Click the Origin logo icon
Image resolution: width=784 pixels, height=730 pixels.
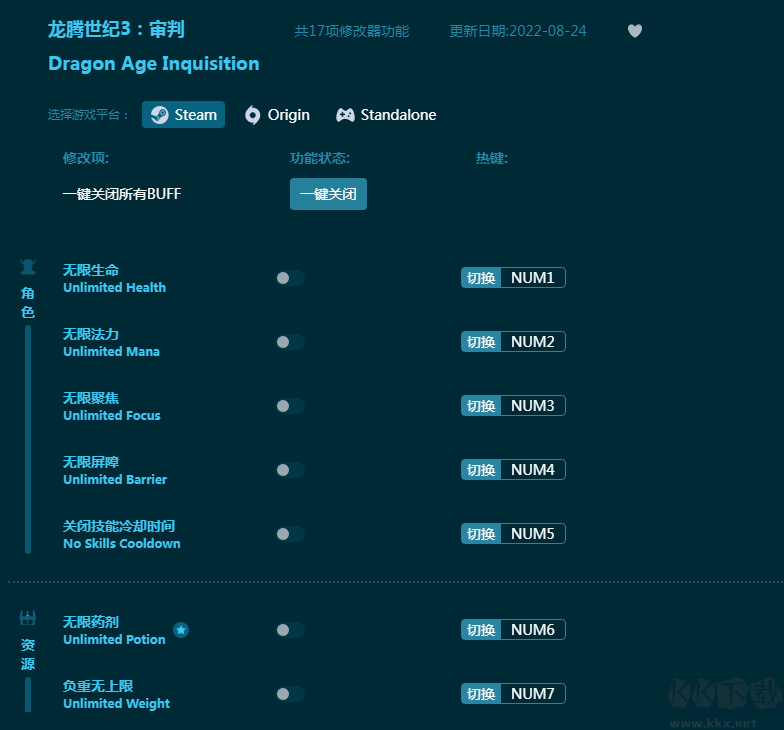point(252,115)
